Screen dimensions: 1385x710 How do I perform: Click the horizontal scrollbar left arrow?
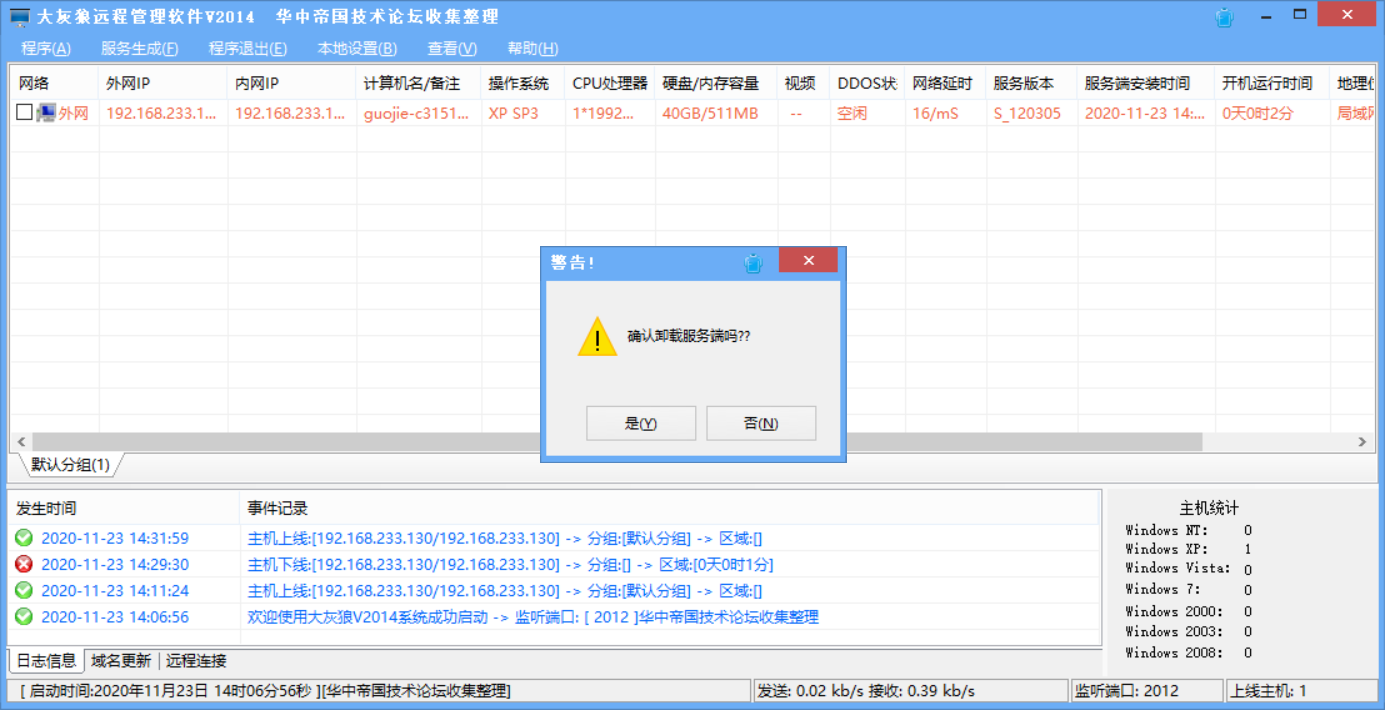click(21, 442)
